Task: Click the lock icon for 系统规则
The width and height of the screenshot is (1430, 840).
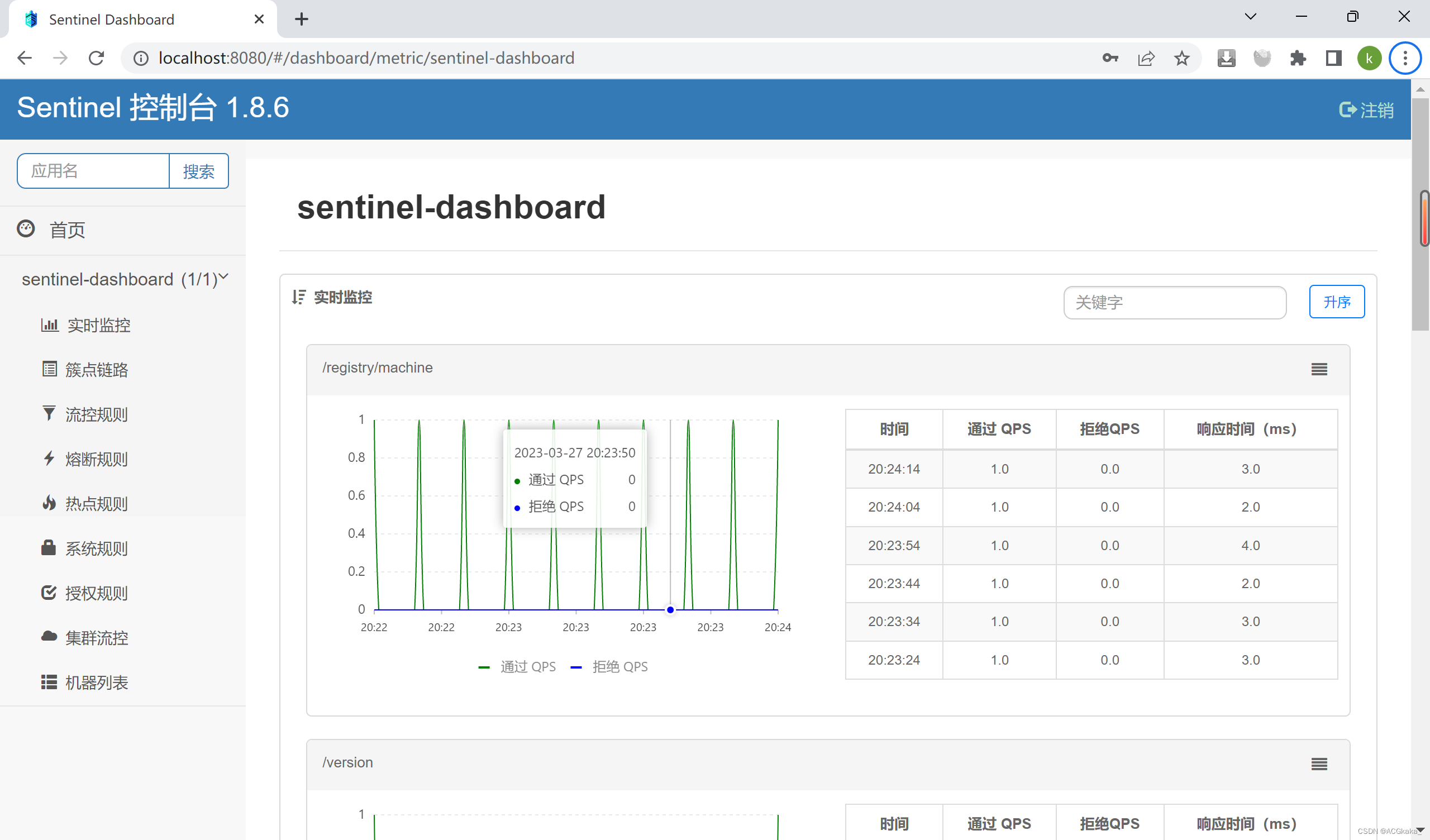Action: pyautogui.click(x=49, y=548)
